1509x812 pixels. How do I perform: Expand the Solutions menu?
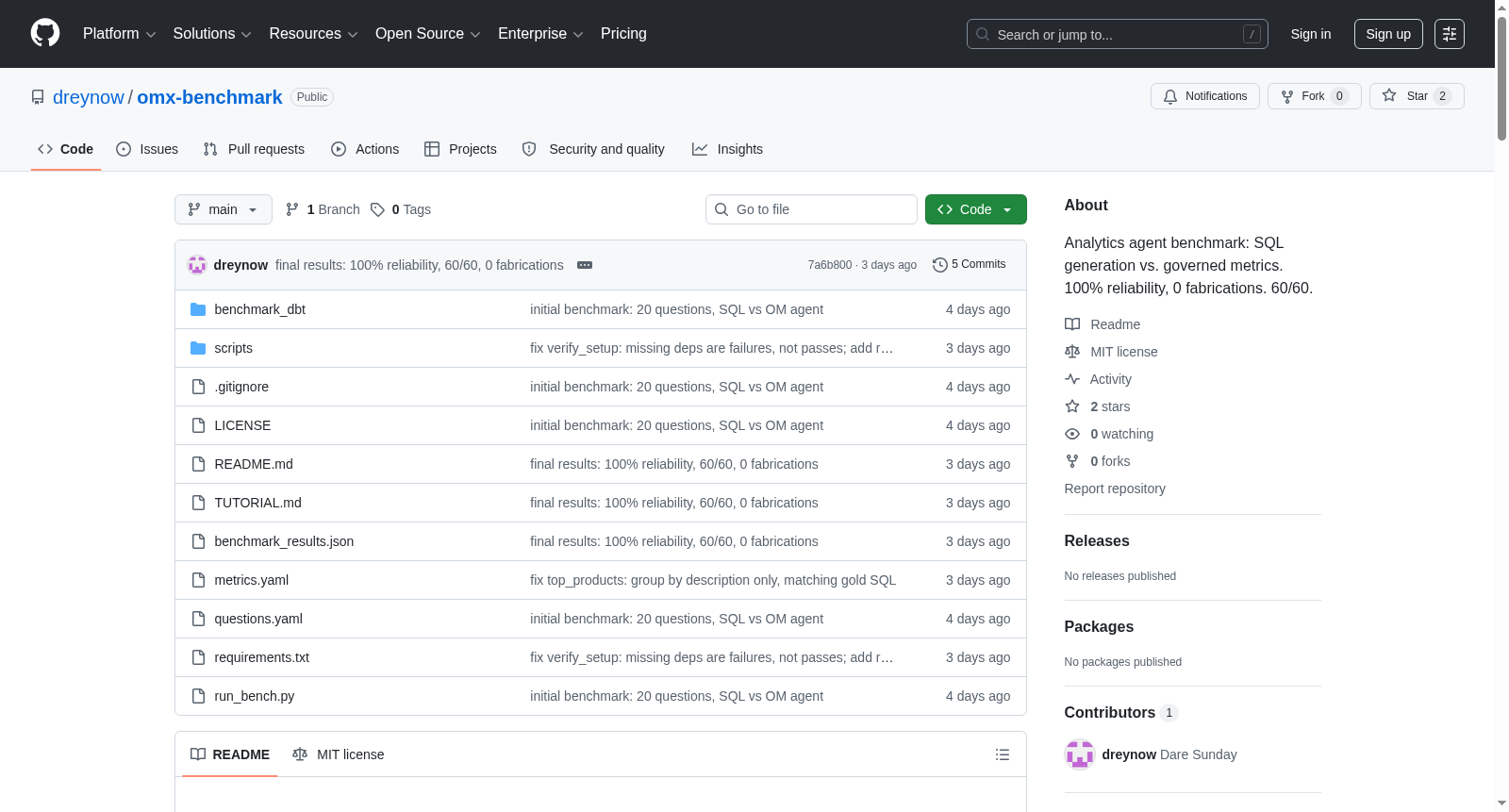212,34
